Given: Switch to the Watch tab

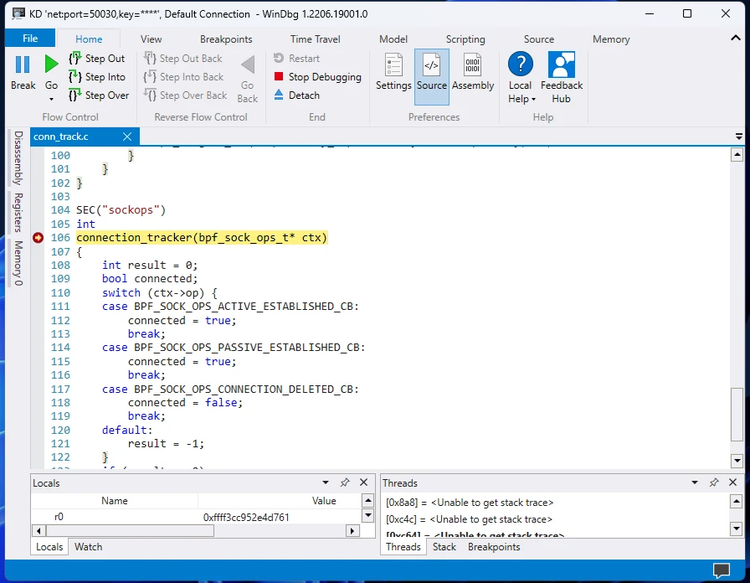Looking at the screenshot, I should 88,547.
